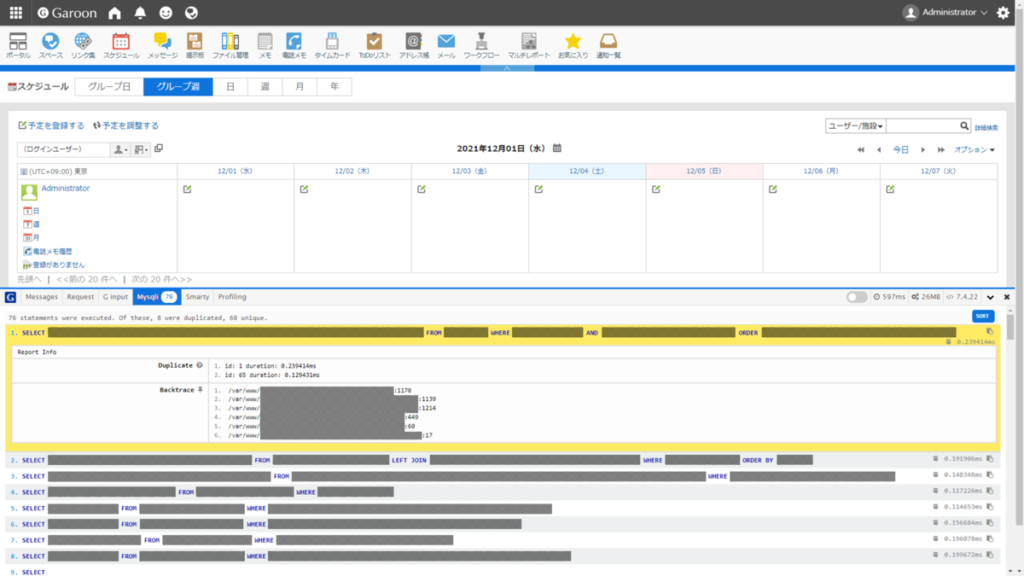1024x576 pixels.
Task: Open the スペース space icon
Action: point(50,46)
